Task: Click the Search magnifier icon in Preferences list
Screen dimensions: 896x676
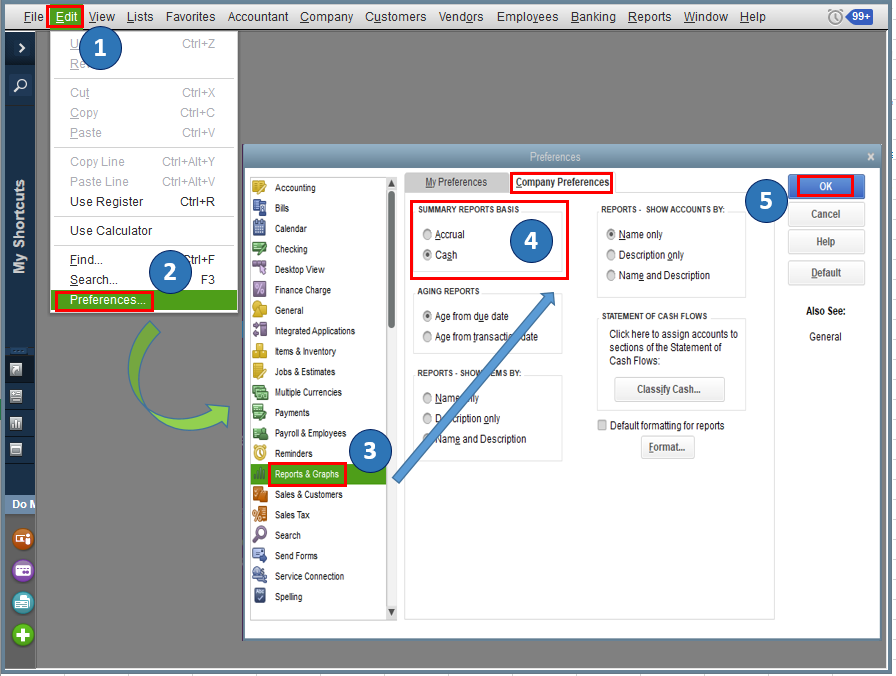Action: tap(259, 535)
